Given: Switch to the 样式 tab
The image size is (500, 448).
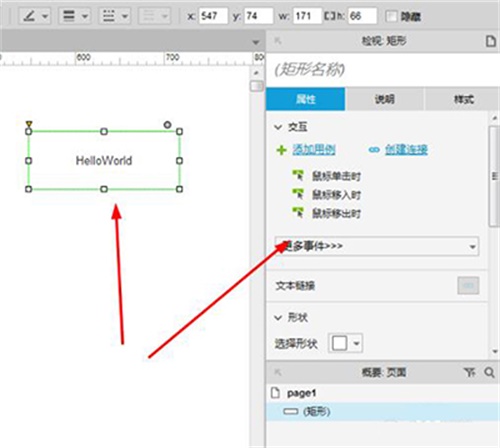Looking at the screenshot, I should tap(463, 99).
